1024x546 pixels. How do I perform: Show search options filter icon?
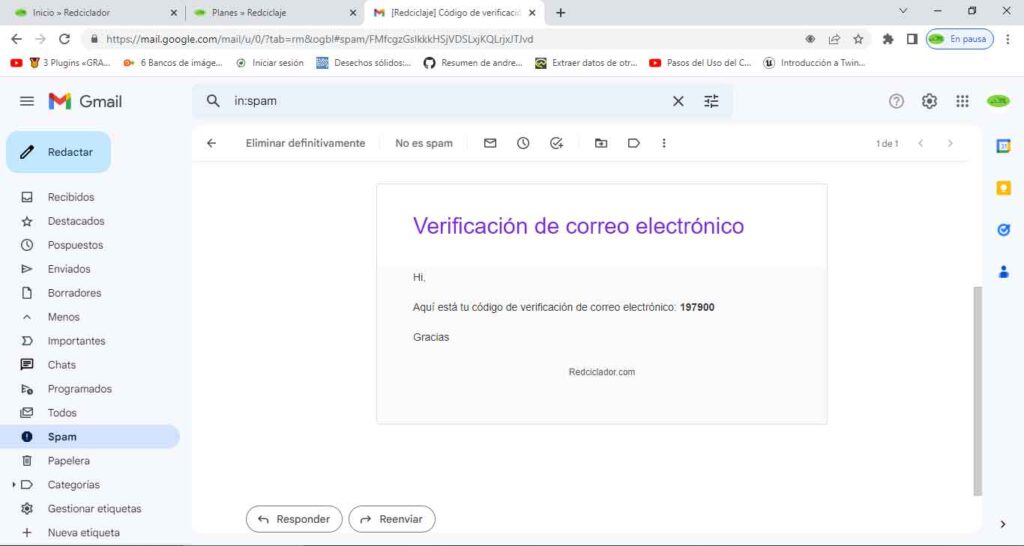point(711,101)
